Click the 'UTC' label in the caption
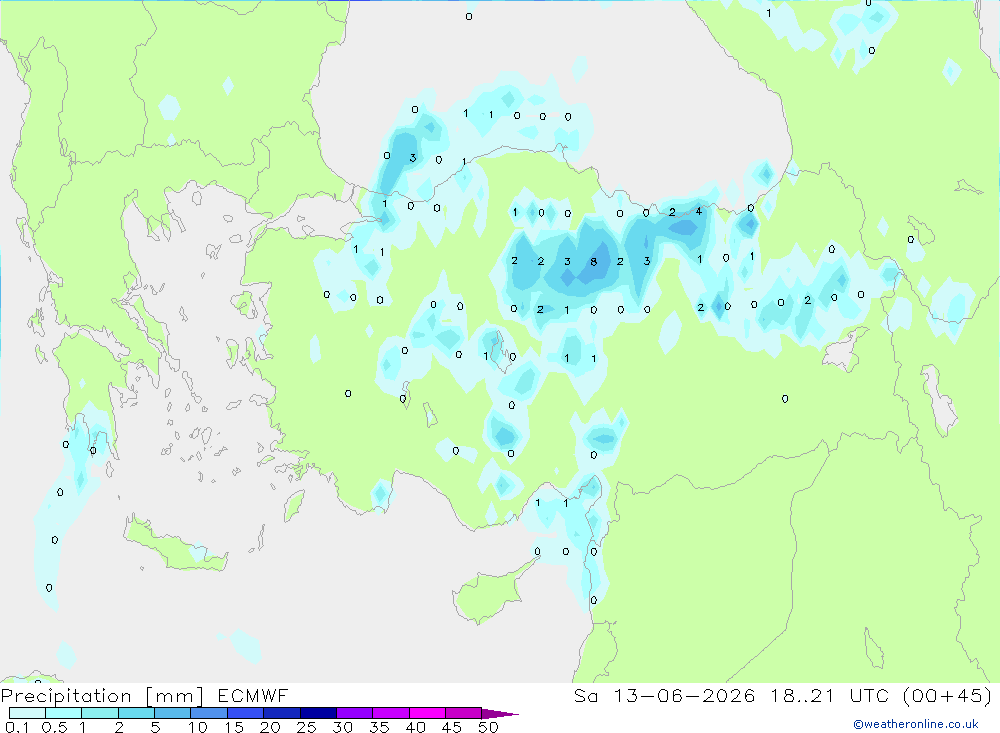The height and width of the screenshot is (733, 1000). click(869, 695)
